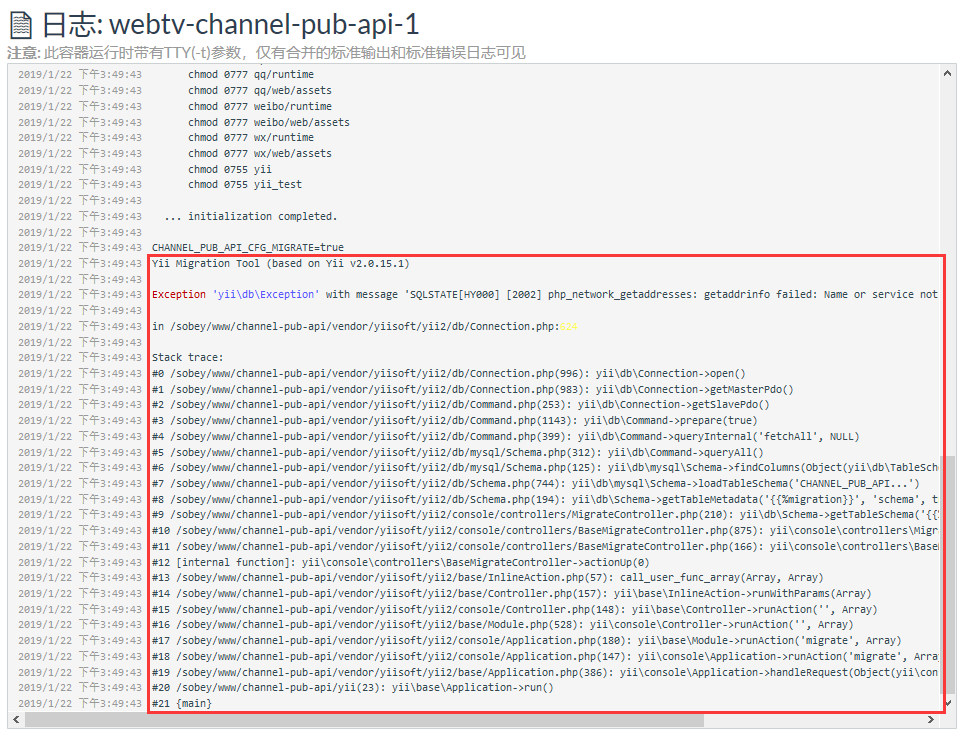This screenshot has width=967, height=749.
Task: Click the 'CHANNEL_PUB_API_CFG_MIGRATE=true' log line
Action: coord(247,248)
